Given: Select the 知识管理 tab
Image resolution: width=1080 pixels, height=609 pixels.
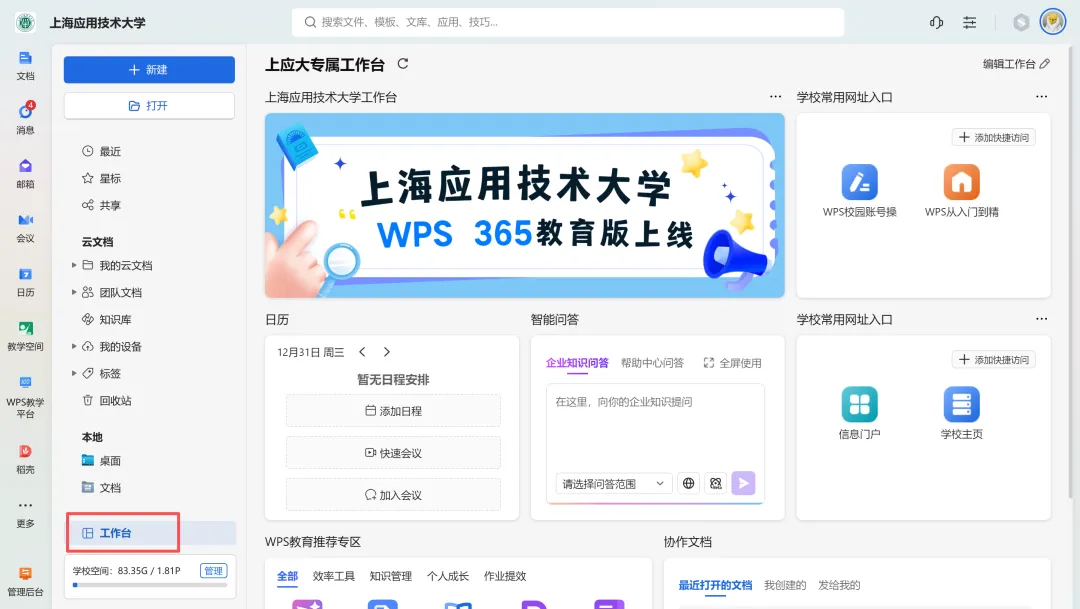Looking at the screenshot, I should click(x=391, y=576).
